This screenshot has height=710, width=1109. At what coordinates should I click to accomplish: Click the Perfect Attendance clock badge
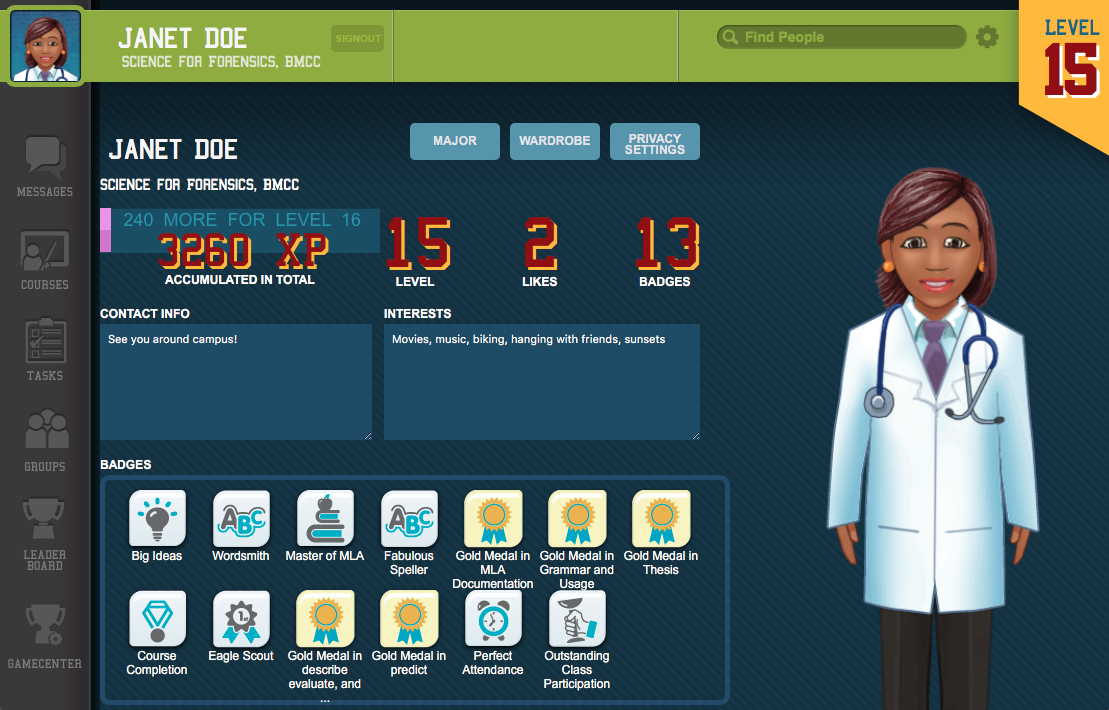(x=493, y=618)
